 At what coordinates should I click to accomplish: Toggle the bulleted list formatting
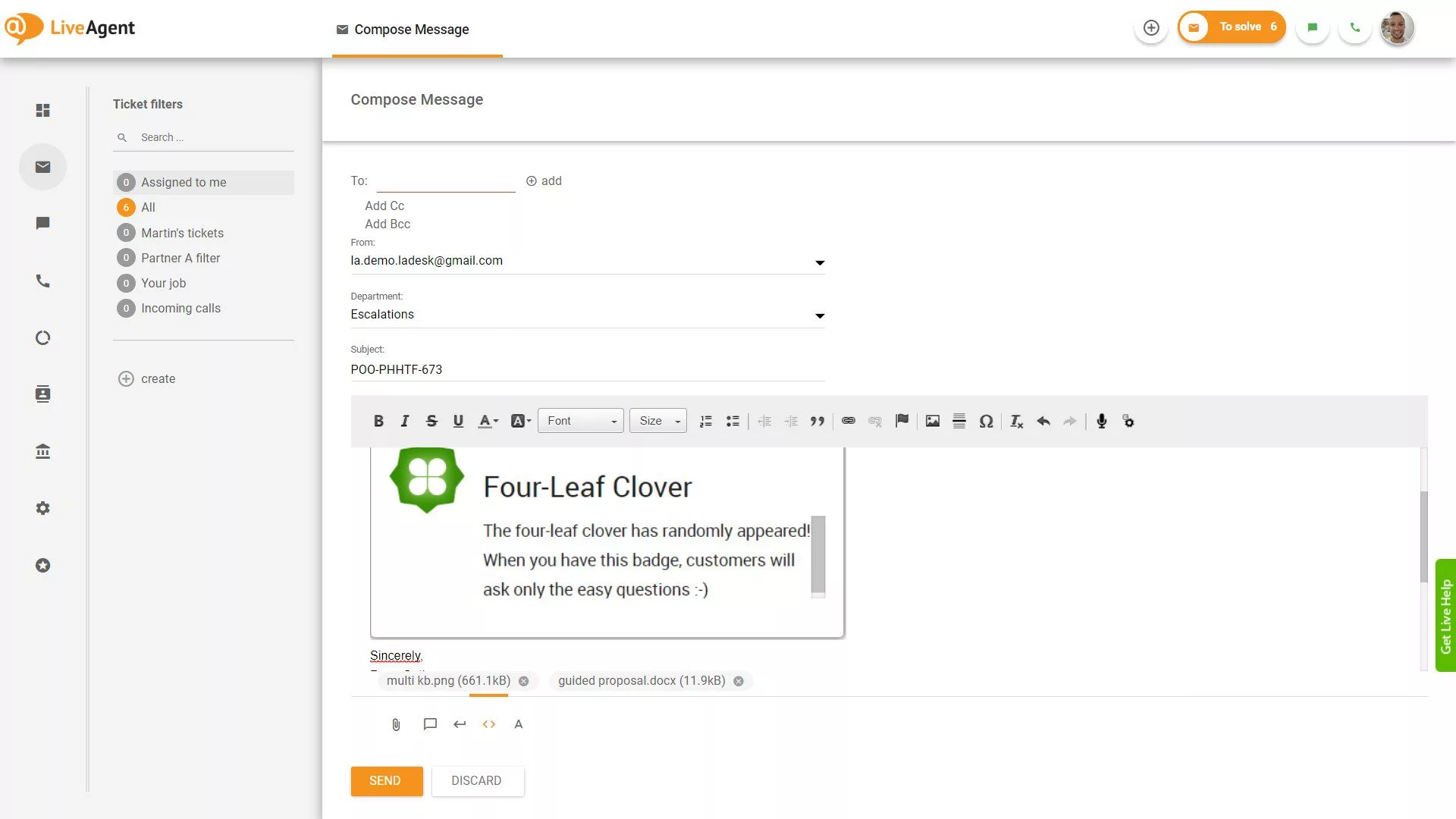click(x=733, y=421)
